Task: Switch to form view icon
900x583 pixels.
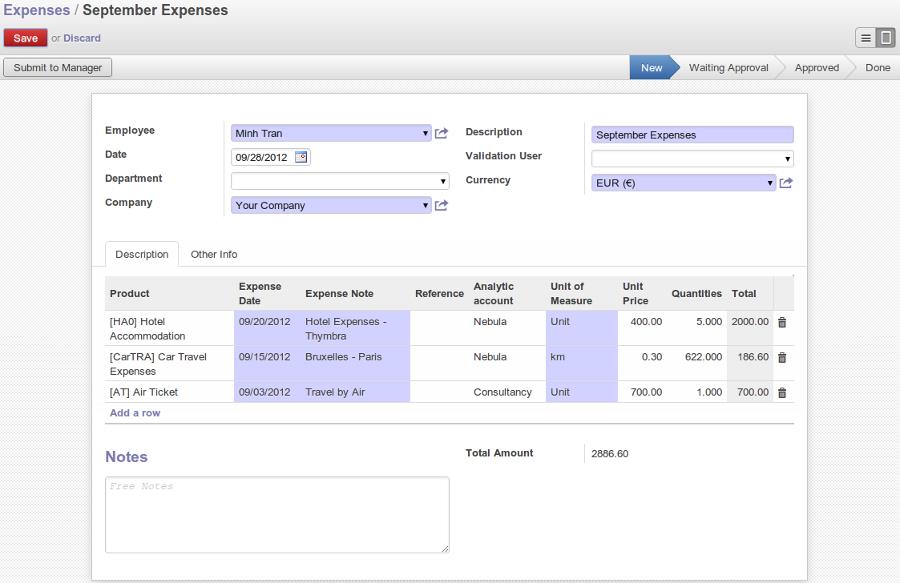Action: pos(886,38)
